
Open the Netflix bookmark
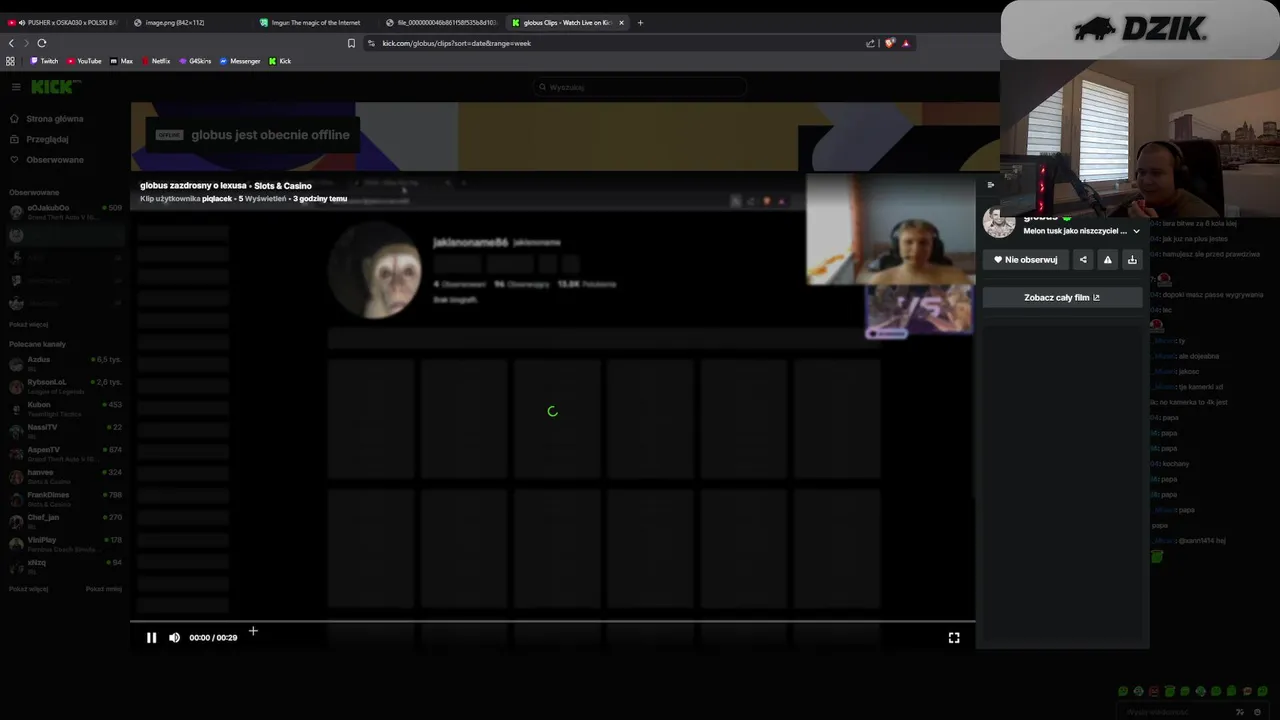155,61
